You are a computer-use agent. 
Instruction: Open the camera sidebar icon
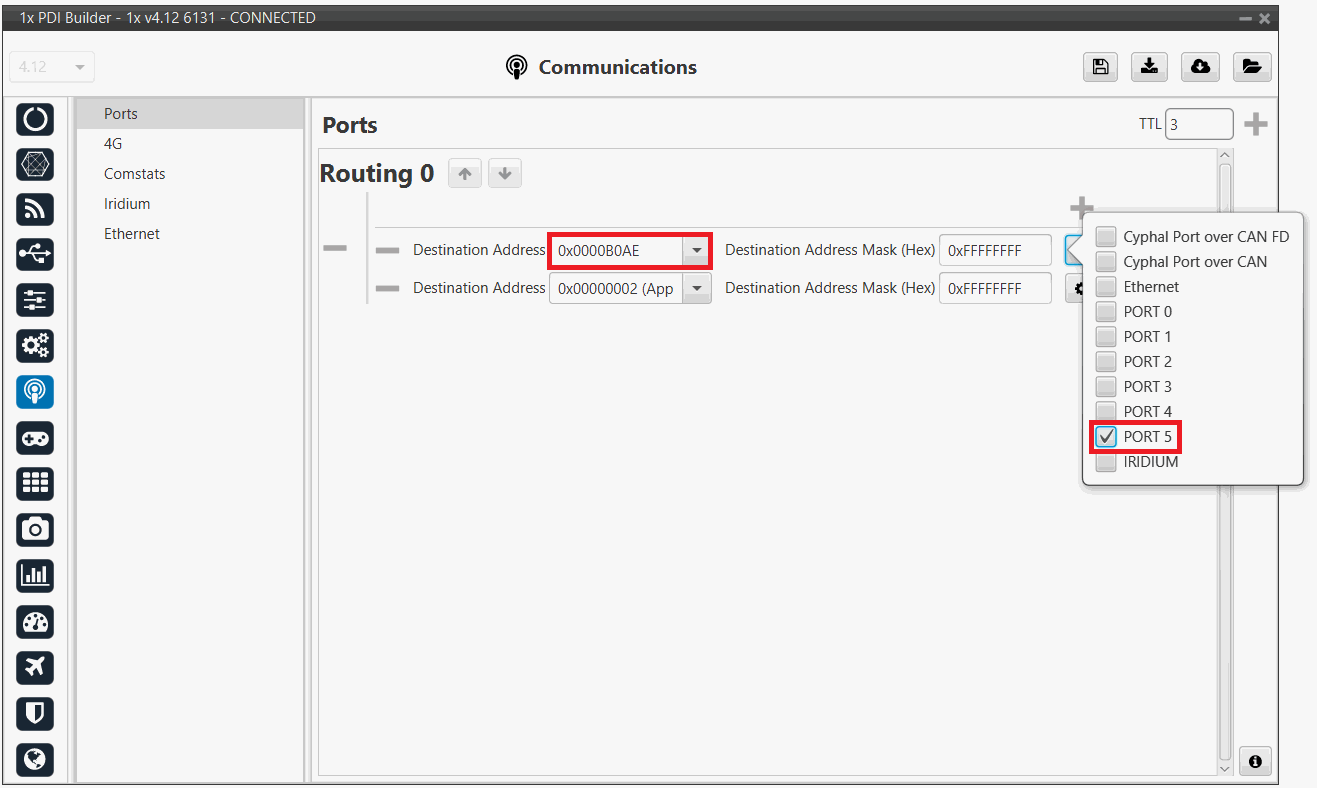(35, 529)
